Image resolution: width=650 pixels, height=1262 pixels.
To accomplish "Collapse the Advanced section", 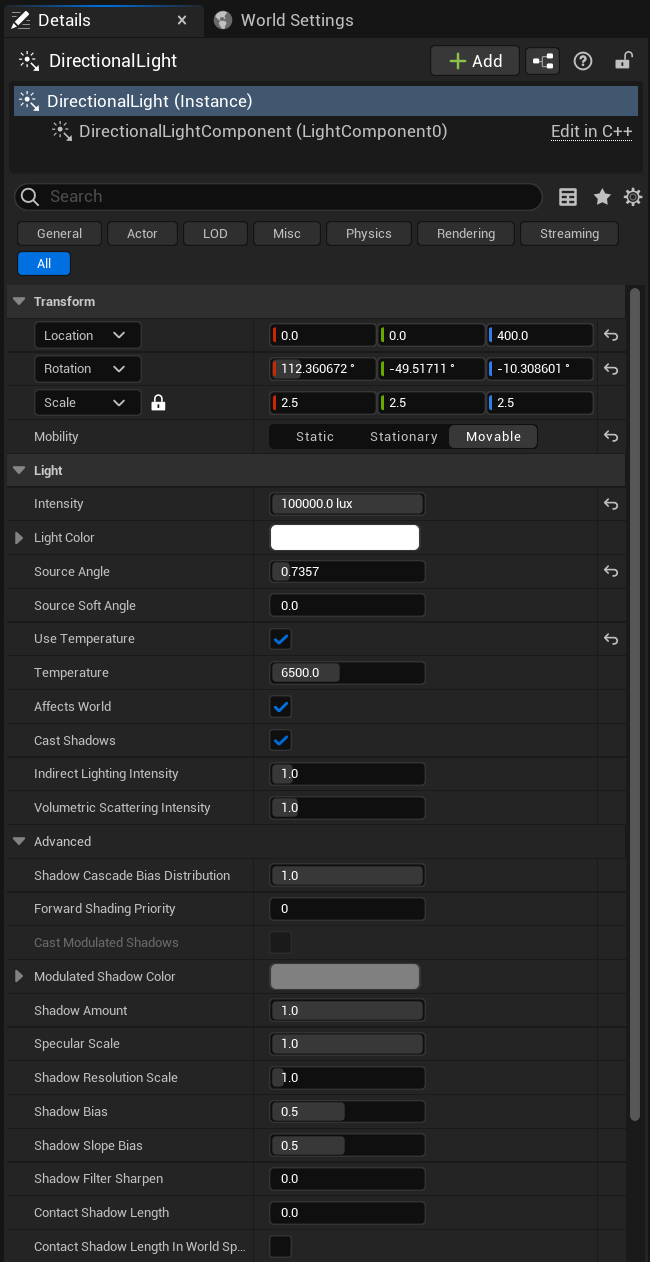I will 19,842.
